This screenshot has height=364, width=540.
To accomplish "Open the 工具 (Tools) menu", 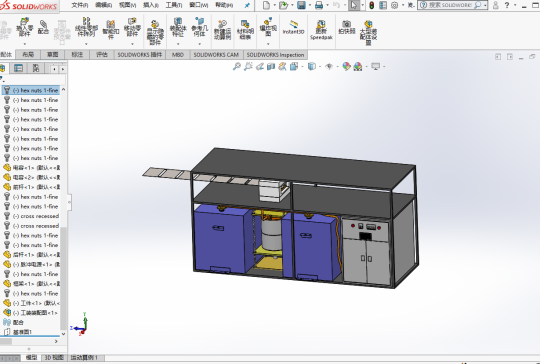I will (174, 5).
